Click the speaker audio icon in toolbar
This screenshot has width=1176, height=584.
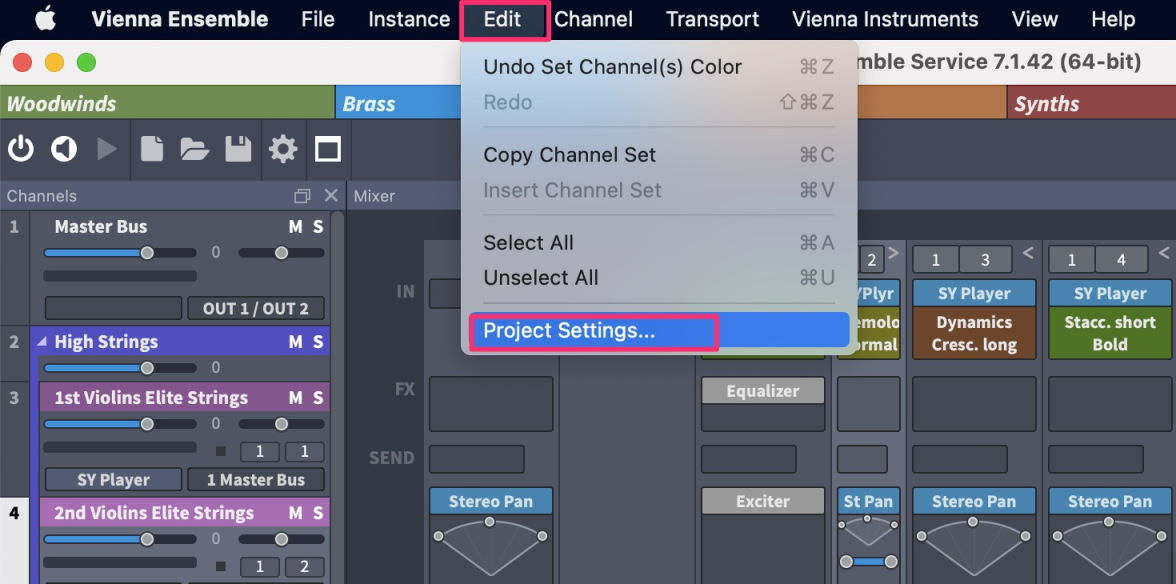(x=64, y=149)
